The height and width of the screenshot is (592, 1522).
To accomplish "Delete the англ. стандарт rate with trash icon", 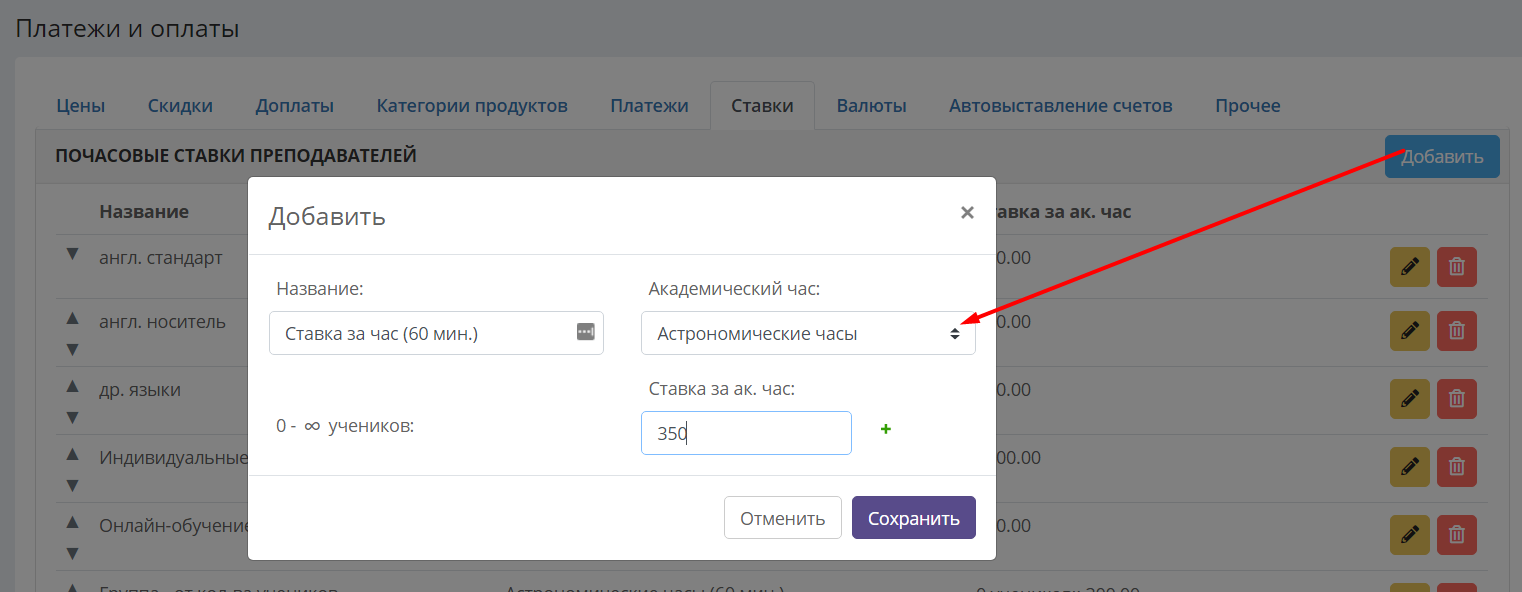I will 1457,267.
